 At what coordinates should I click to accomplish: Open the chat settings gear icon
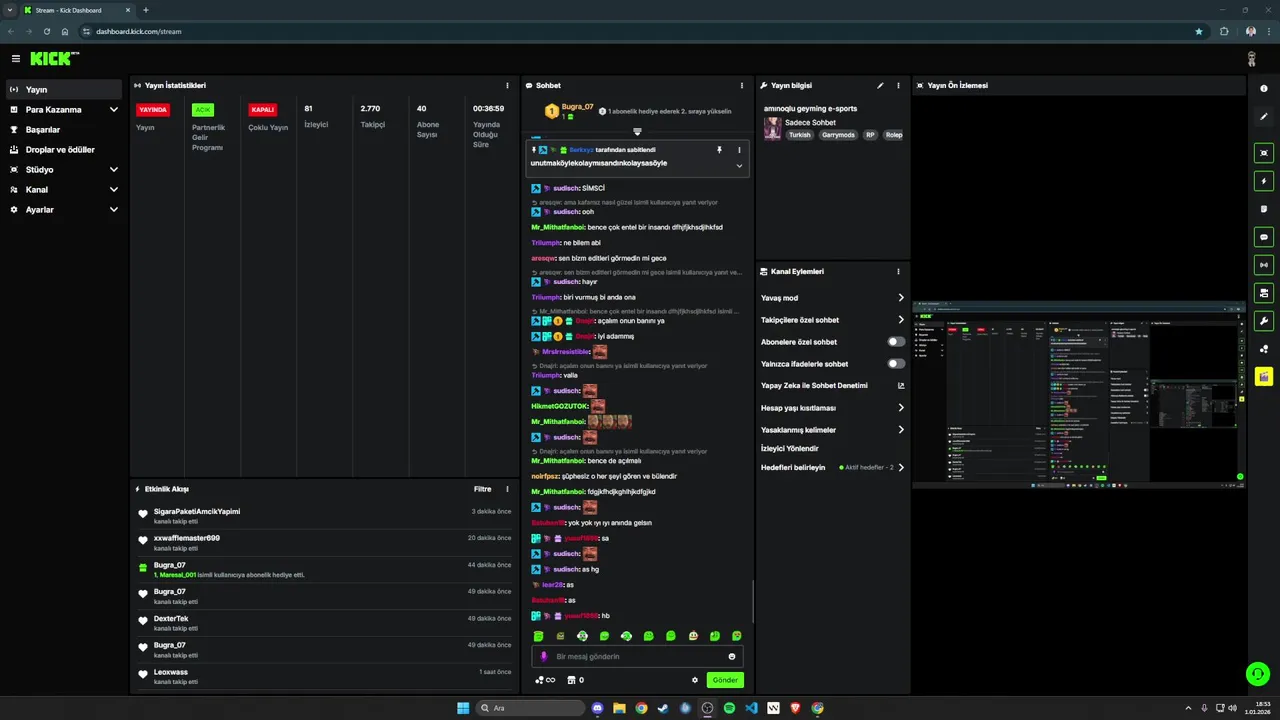(695, 680)
